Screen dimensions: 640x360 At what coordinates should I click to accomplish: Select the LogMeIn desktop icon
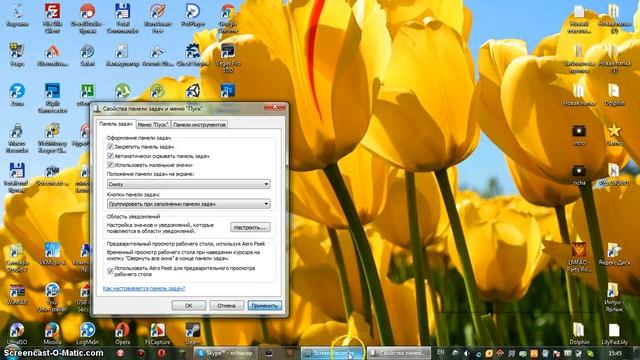coord(87,333)
